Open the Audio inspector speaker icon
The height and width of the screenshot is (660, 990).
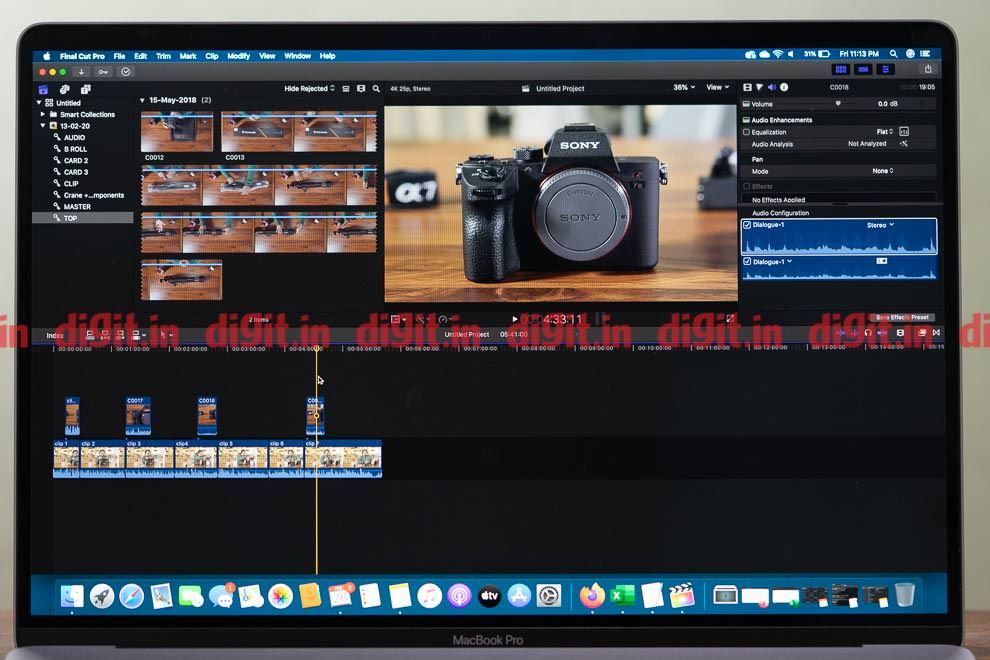click(x=772, y=87)
